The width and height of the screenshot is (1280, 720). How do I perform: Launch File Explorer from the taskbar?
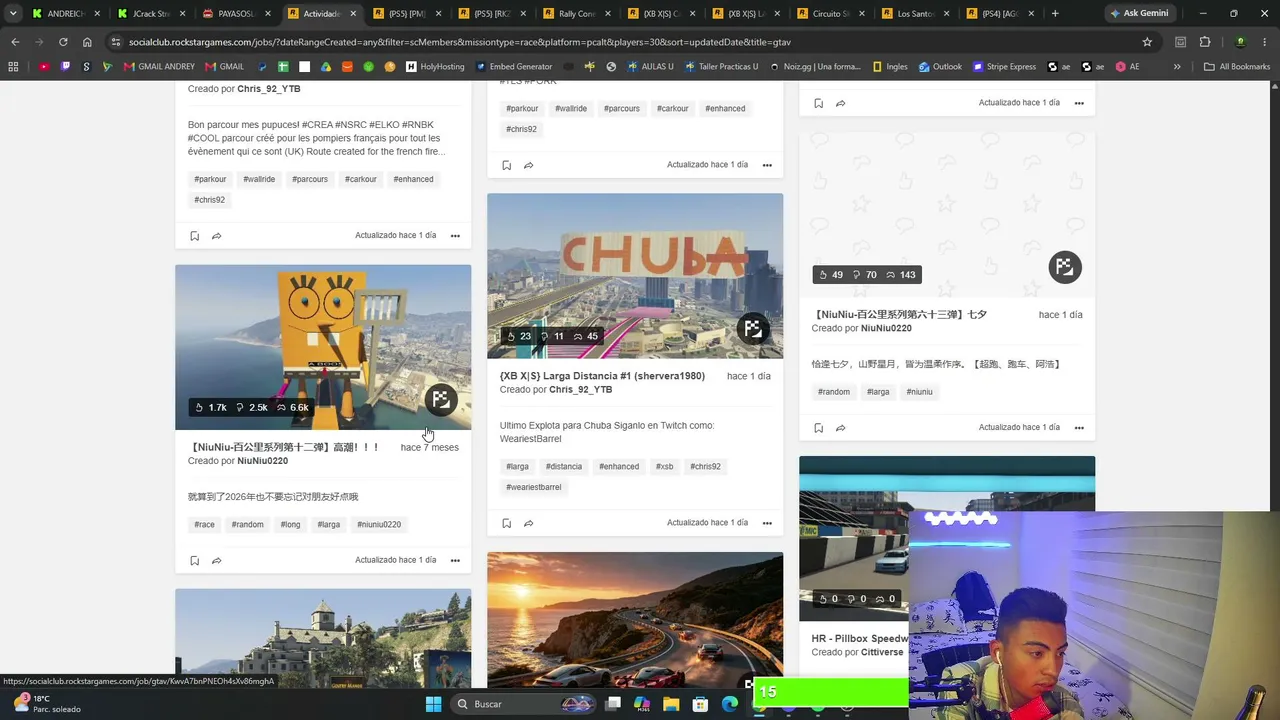tap(671, 704)
